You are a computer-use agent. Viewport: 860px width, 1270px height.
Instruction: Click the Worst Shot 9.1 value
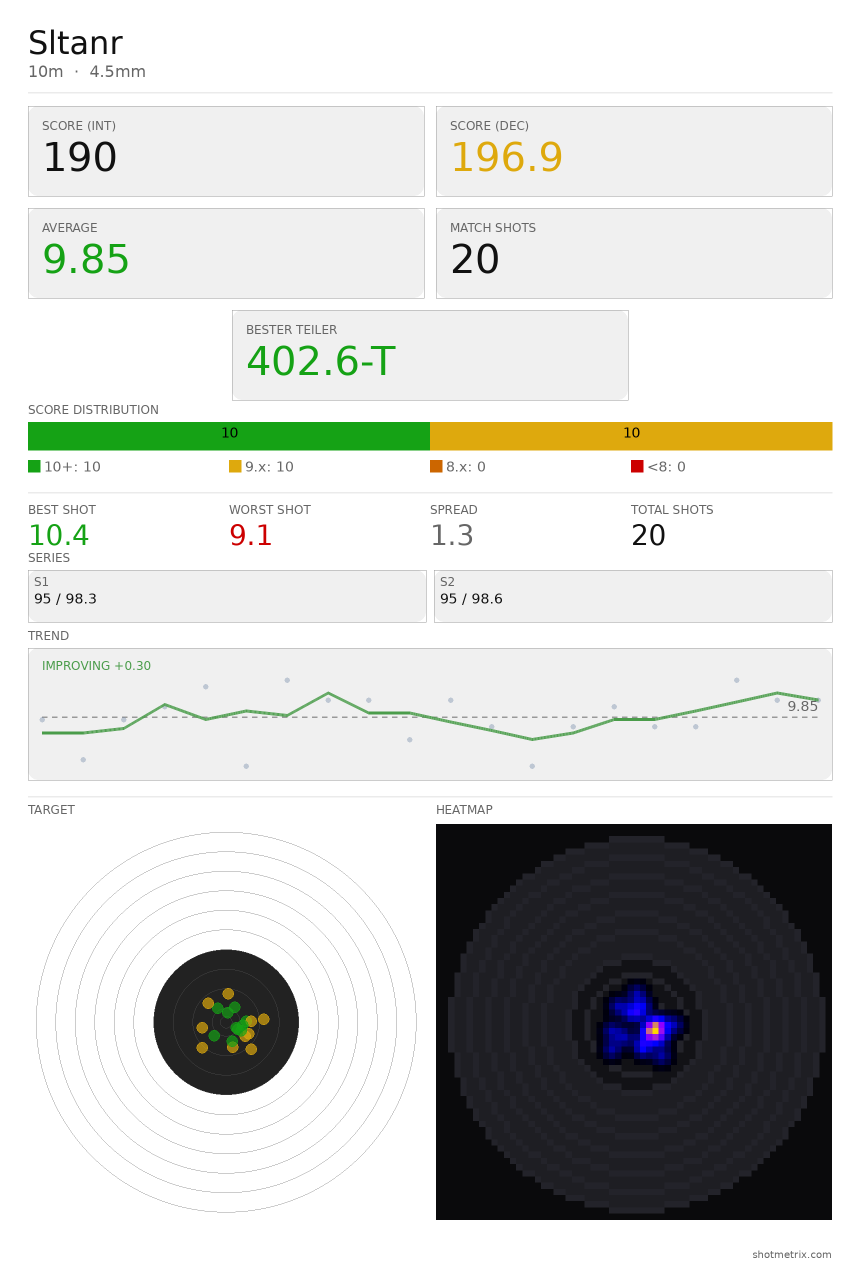251,537
